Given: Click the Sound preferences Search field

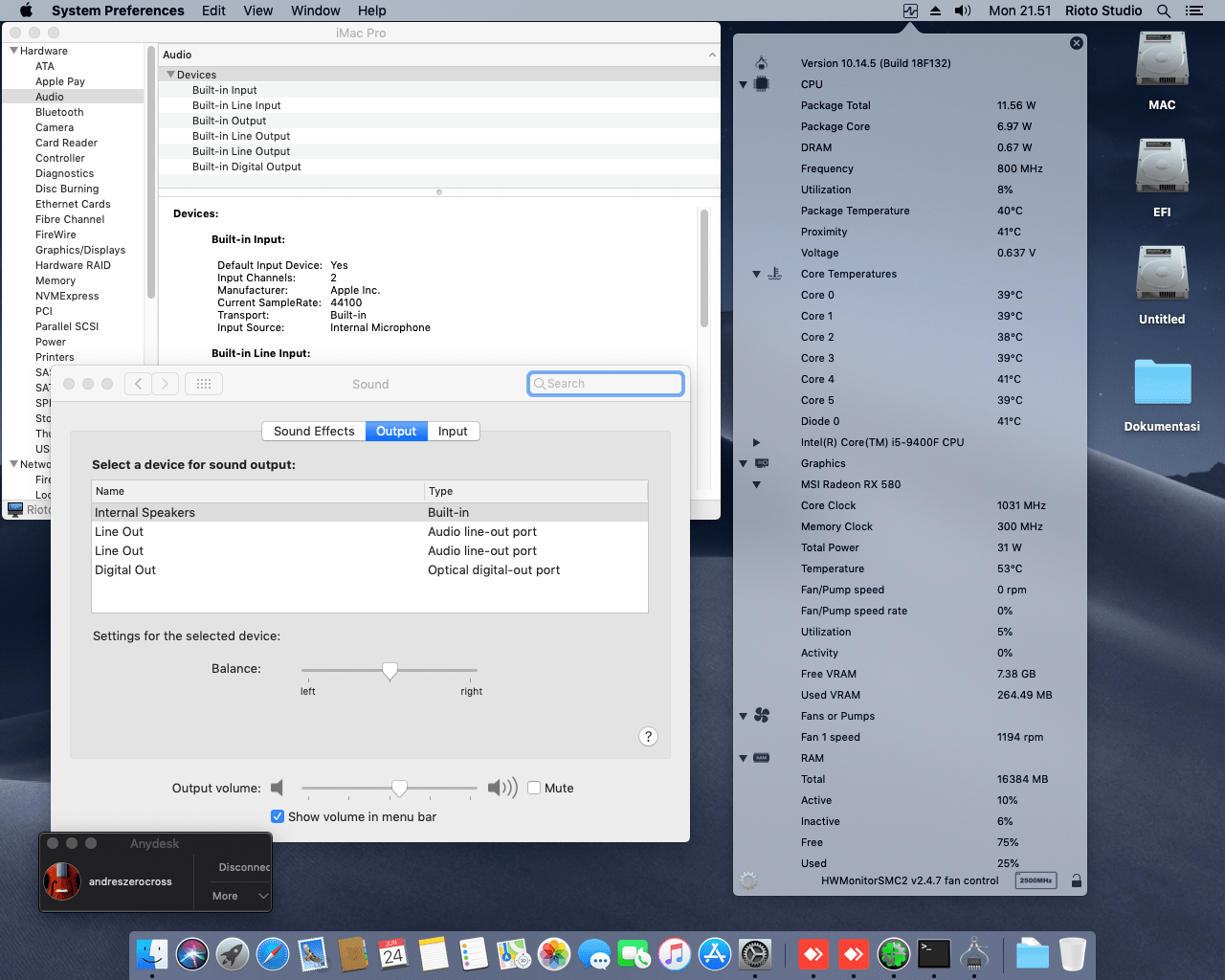Looking at the screenshot, I should [x=606, y=384].
